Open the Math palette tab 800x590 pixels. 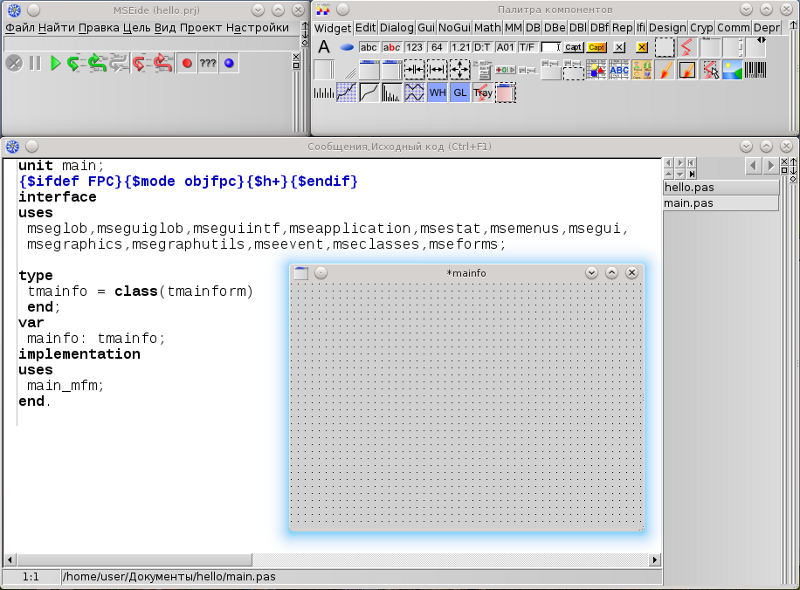(x=487, y=28)
